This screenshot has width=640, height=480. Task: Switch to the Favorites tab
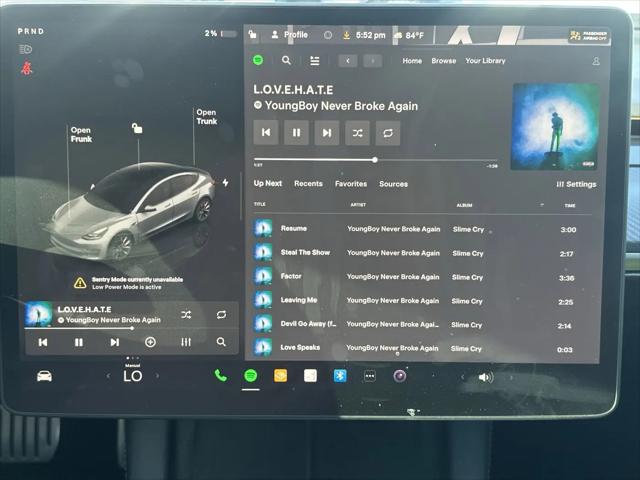[351, 184]
